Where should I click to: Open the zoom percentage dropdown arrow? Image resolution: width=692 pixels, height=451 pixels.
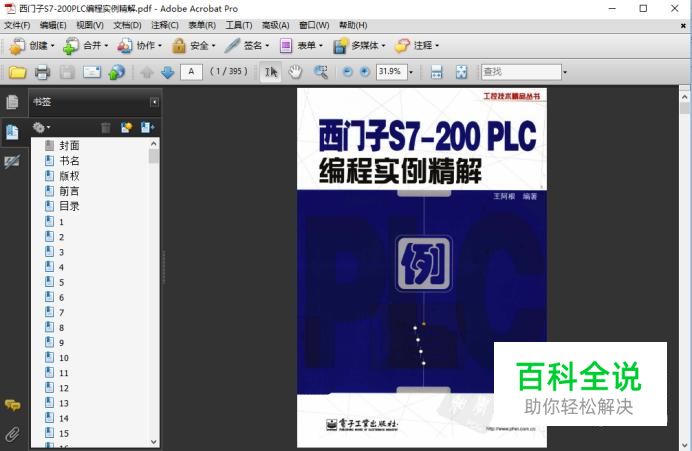[x=411, y=72]
